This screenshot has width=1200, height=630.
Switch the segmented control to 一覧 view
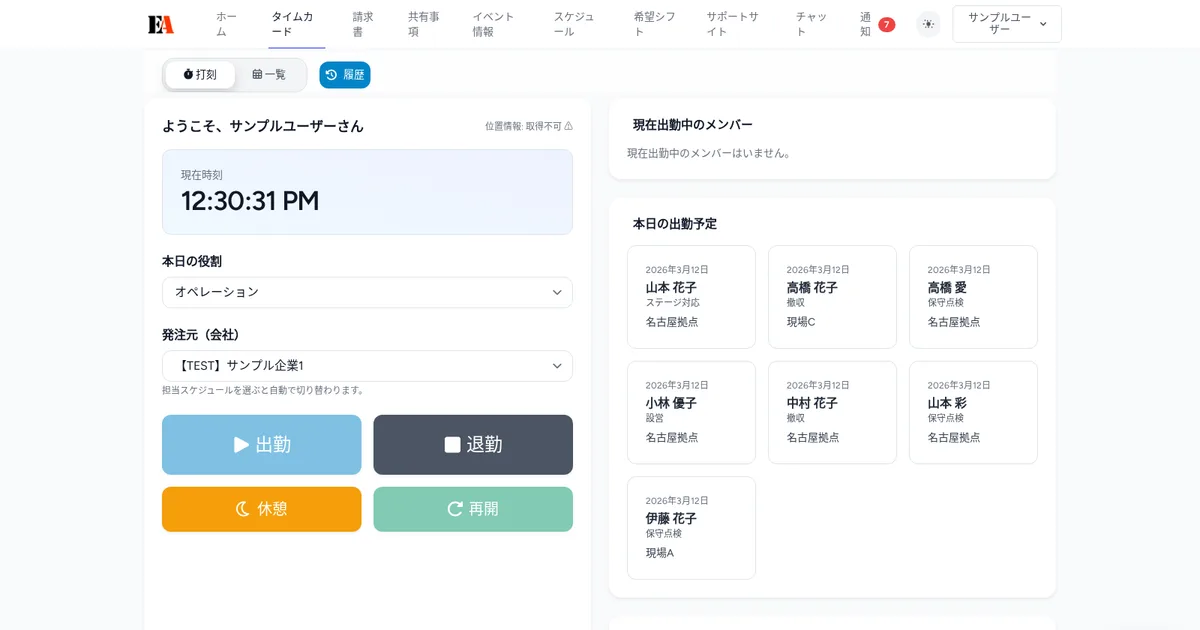pos(270,74)
